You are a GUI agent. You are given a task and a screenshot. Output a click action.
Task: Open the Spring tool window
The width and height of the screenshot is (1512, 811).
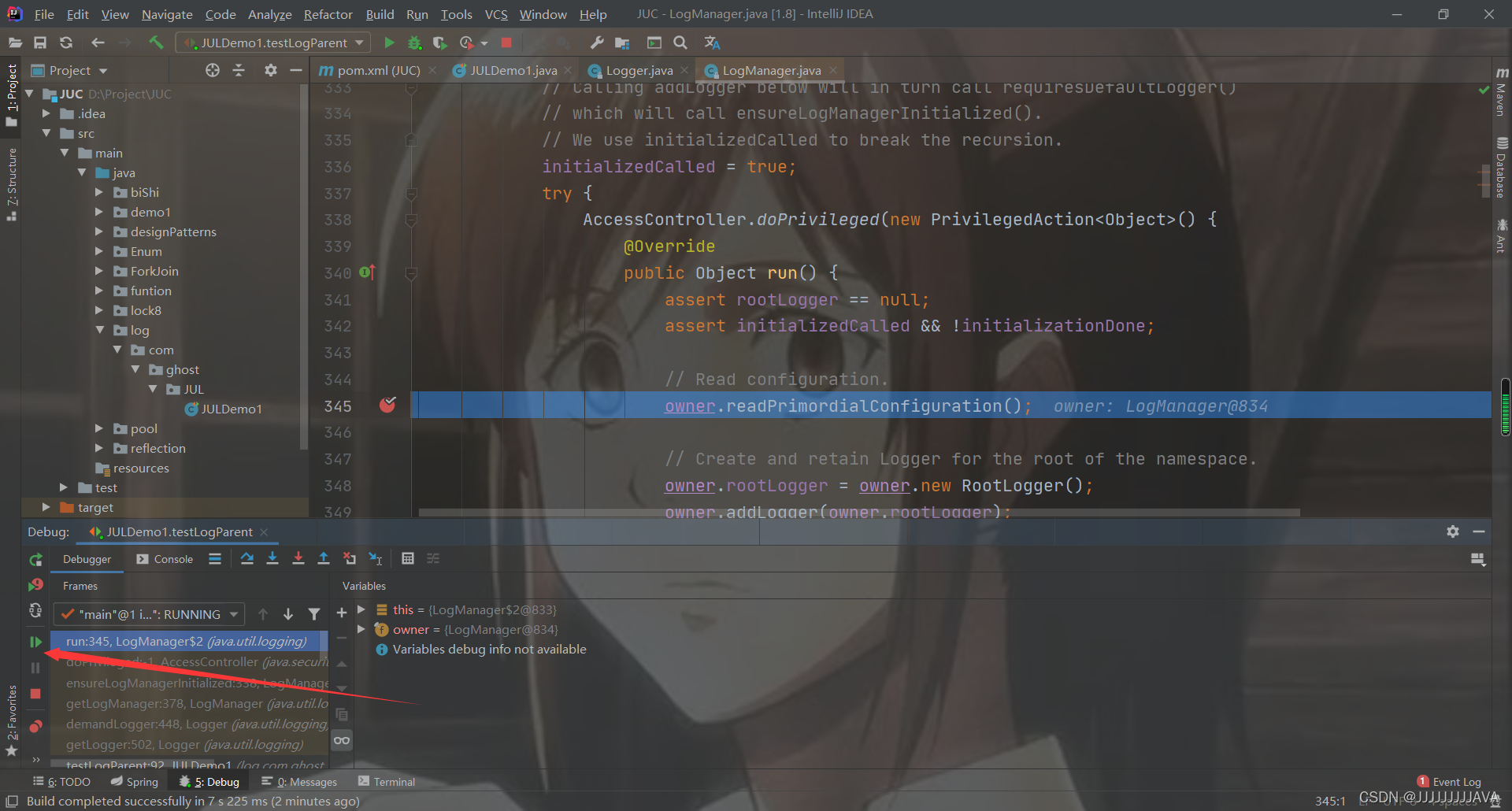[x=135, y=782]
